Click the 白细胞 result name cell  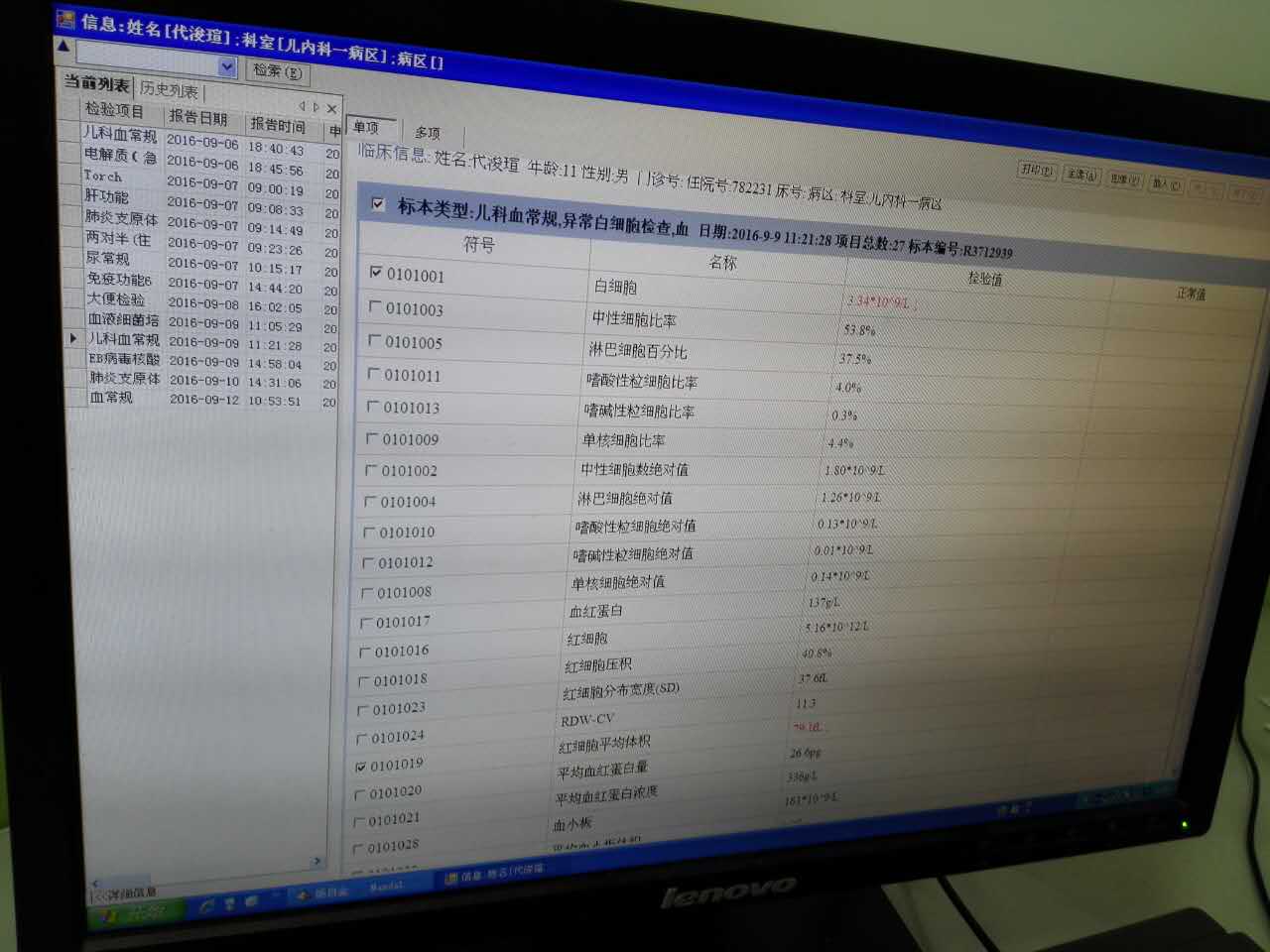[615, 287]
